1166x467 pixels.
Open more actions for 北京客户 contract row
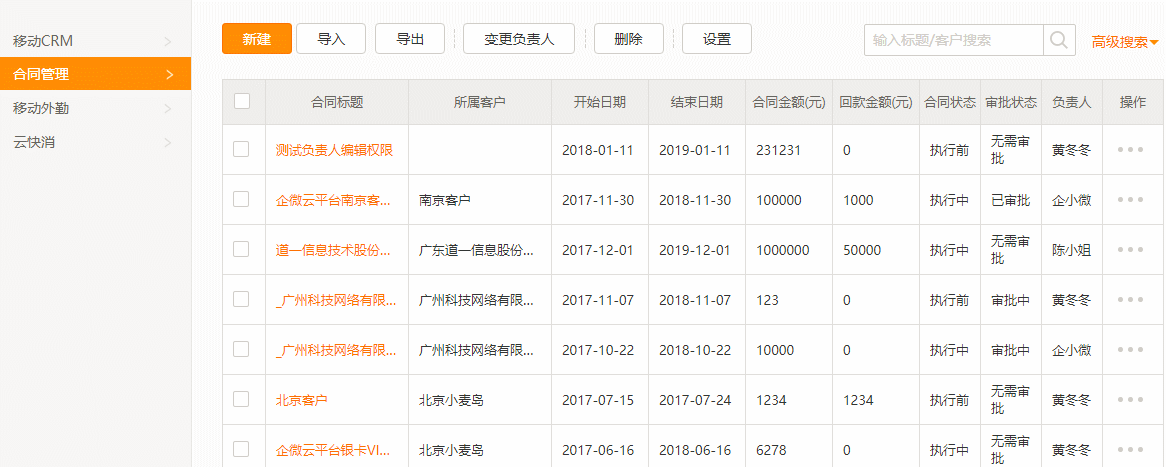1130,400
